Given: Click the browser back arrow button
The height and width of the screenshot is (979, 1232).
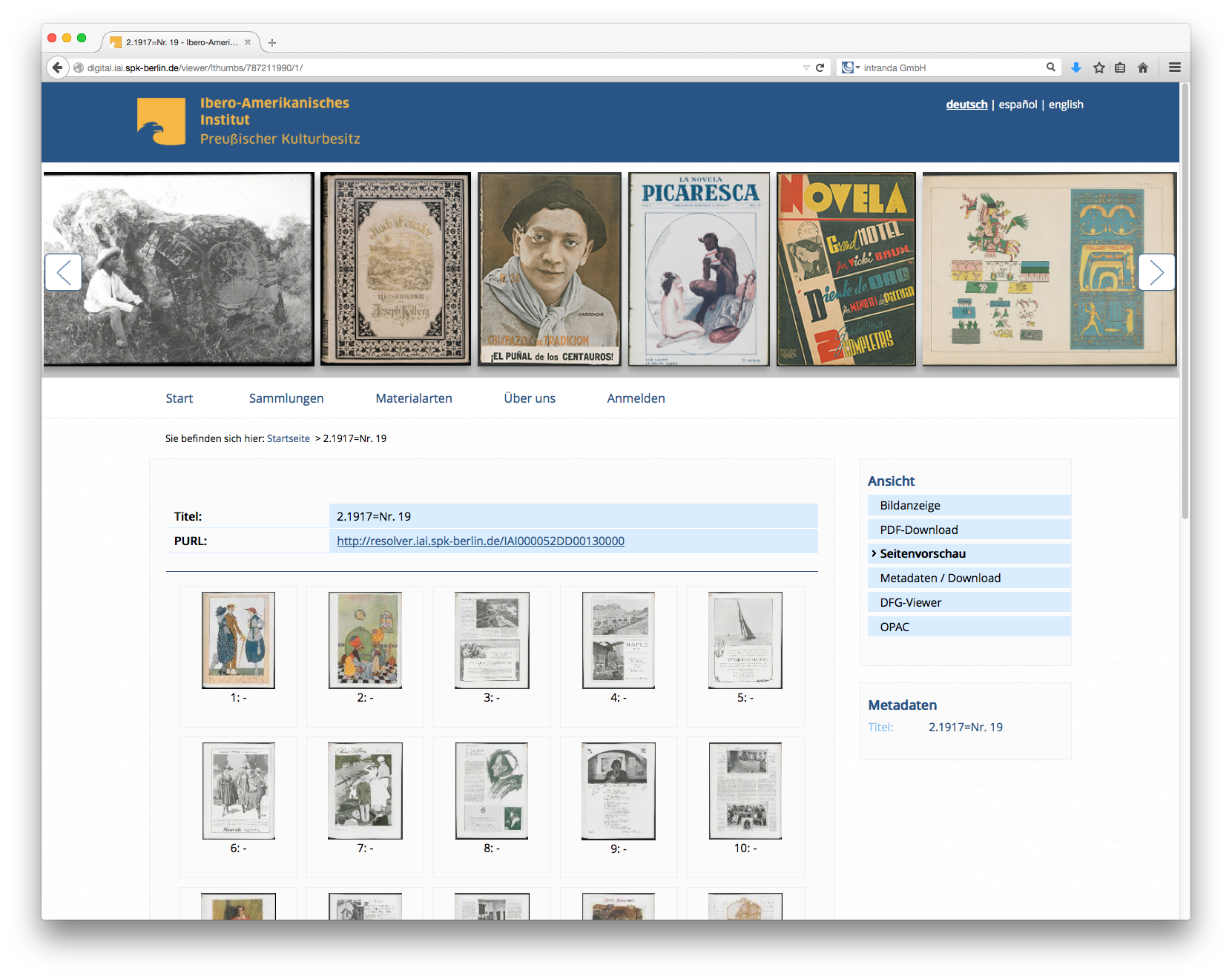Looking at the screenshot, I should click(x=58, y=67).
